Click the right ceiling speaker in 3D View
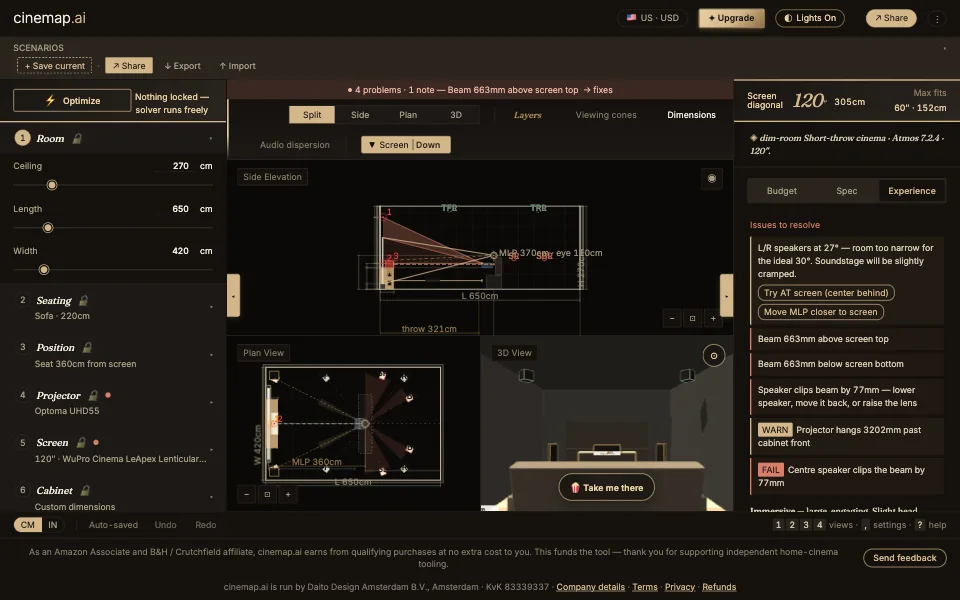The height and width of the screenshot is (600, 960). click(x=687, y=375)
